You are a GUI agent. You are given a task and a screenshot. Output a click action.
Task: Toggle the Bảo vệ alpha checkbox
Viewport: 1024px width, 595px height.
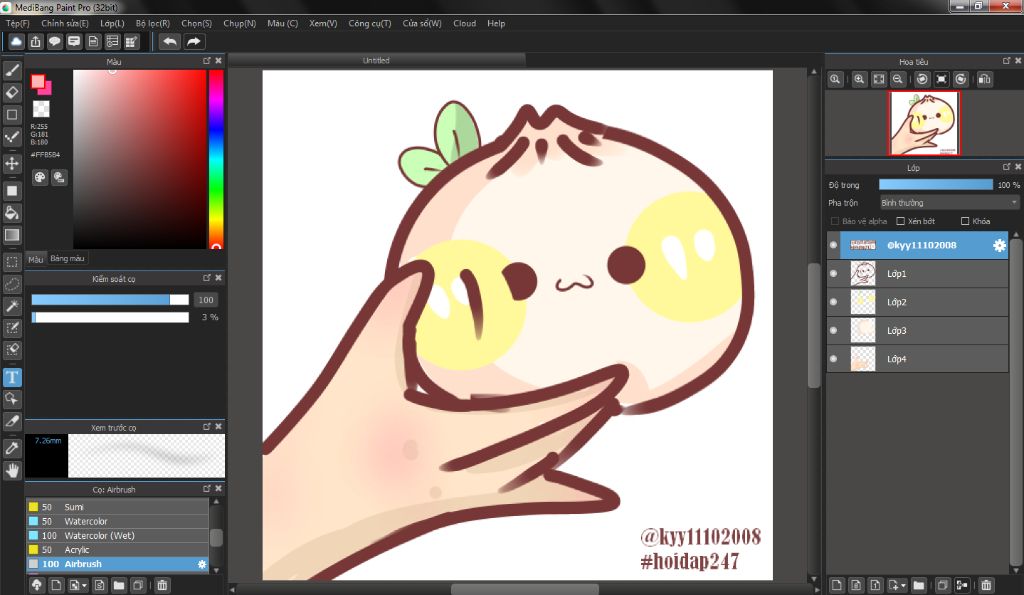835,221
